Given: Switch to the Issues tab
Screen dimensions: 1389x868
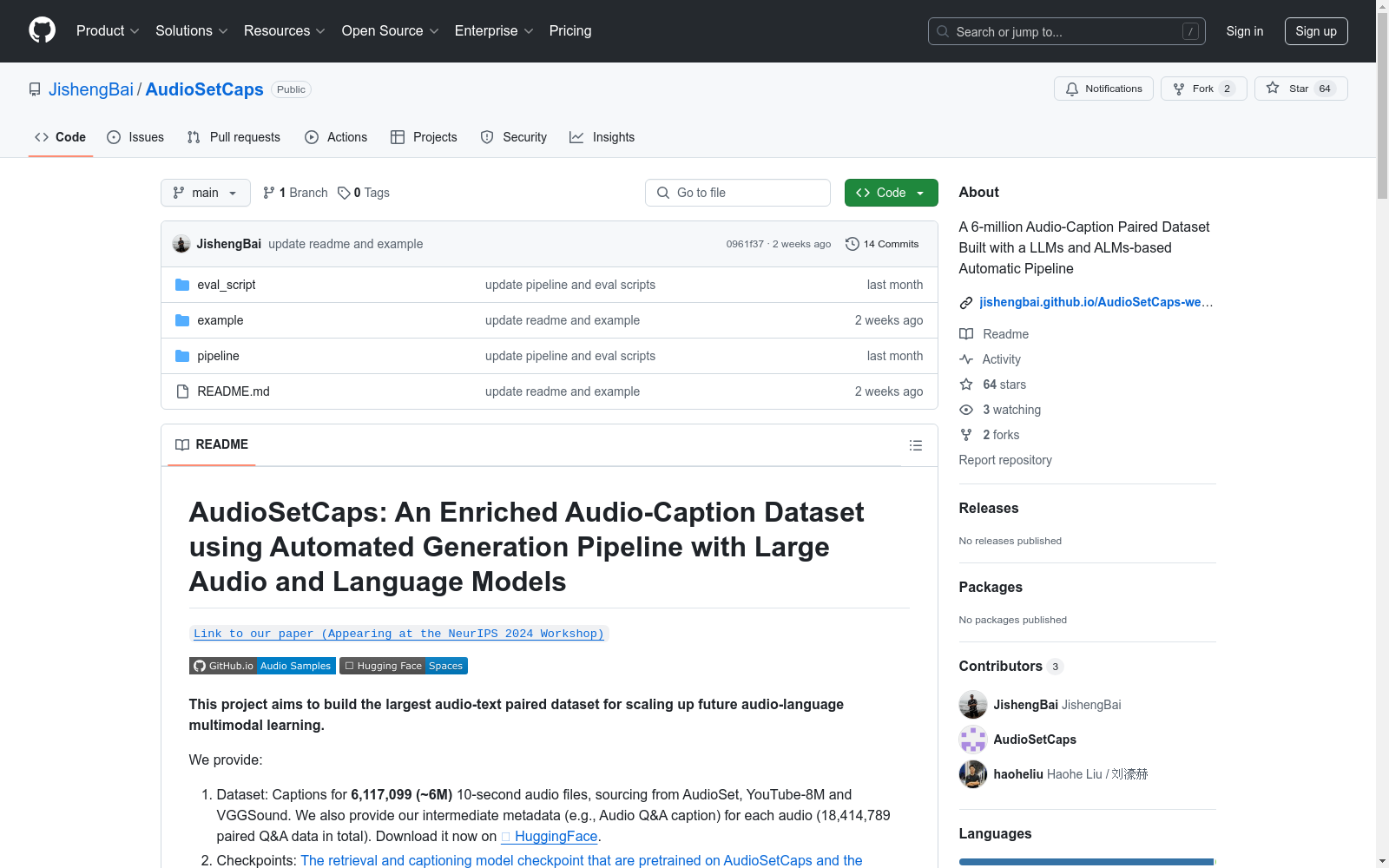Looking at the screenshot, I should [135, 137].
